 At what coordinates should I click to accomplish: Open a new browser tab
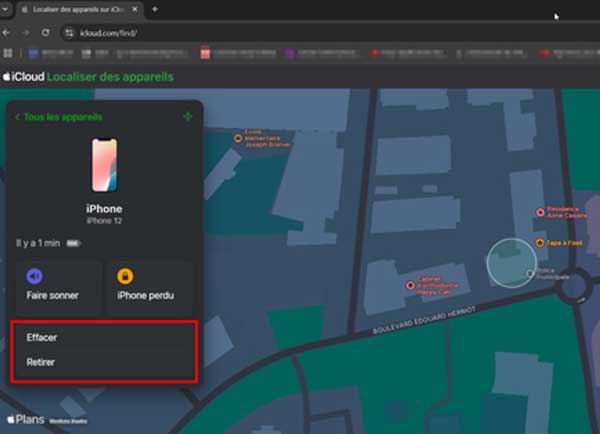point(154,9)
